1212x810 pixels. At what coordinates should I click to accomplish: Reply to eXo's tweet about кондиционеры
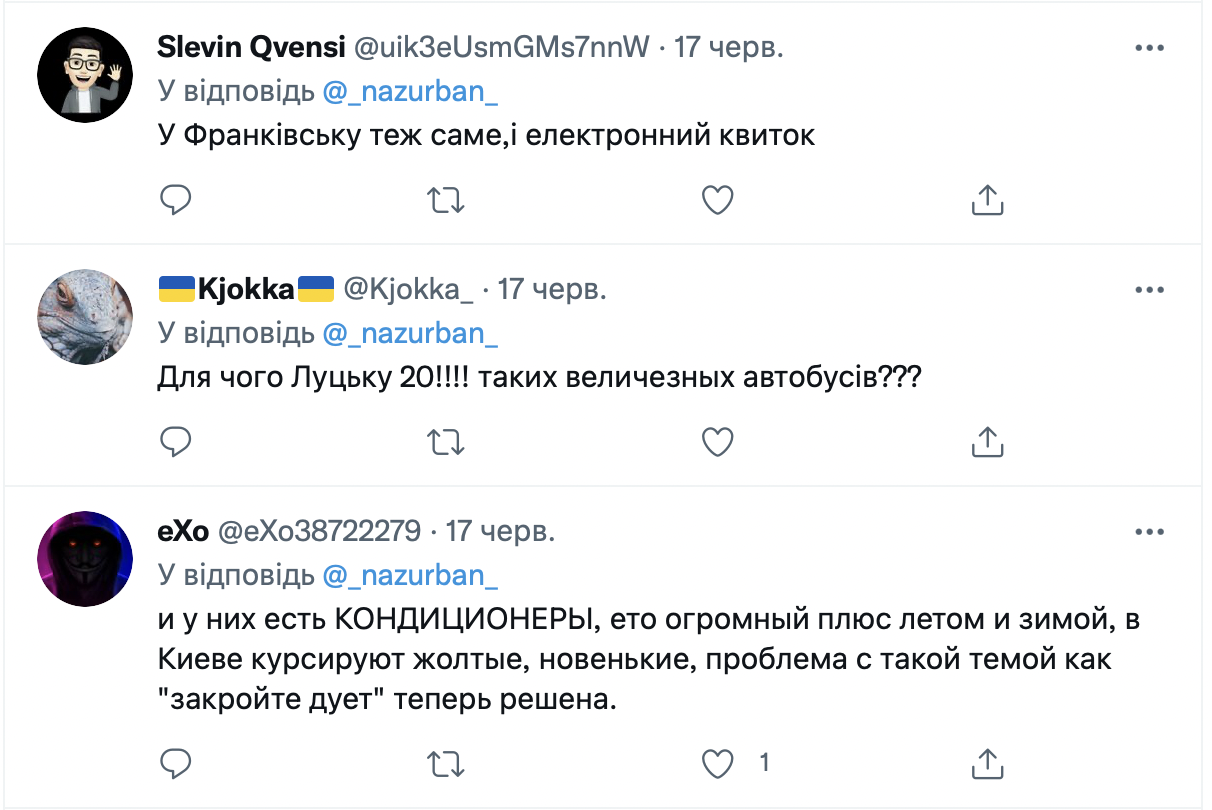pos(176,763)
